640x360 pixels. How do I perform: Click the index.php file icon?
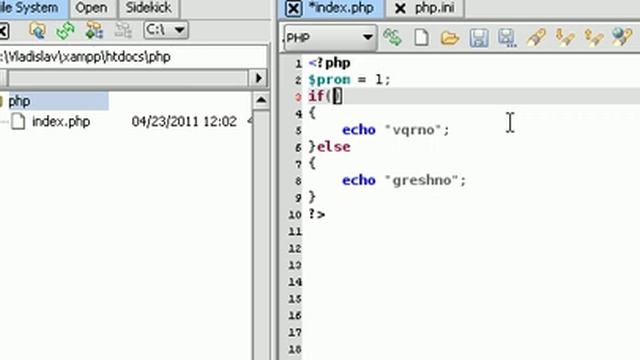pyautogui.click(x=18, y=122)
